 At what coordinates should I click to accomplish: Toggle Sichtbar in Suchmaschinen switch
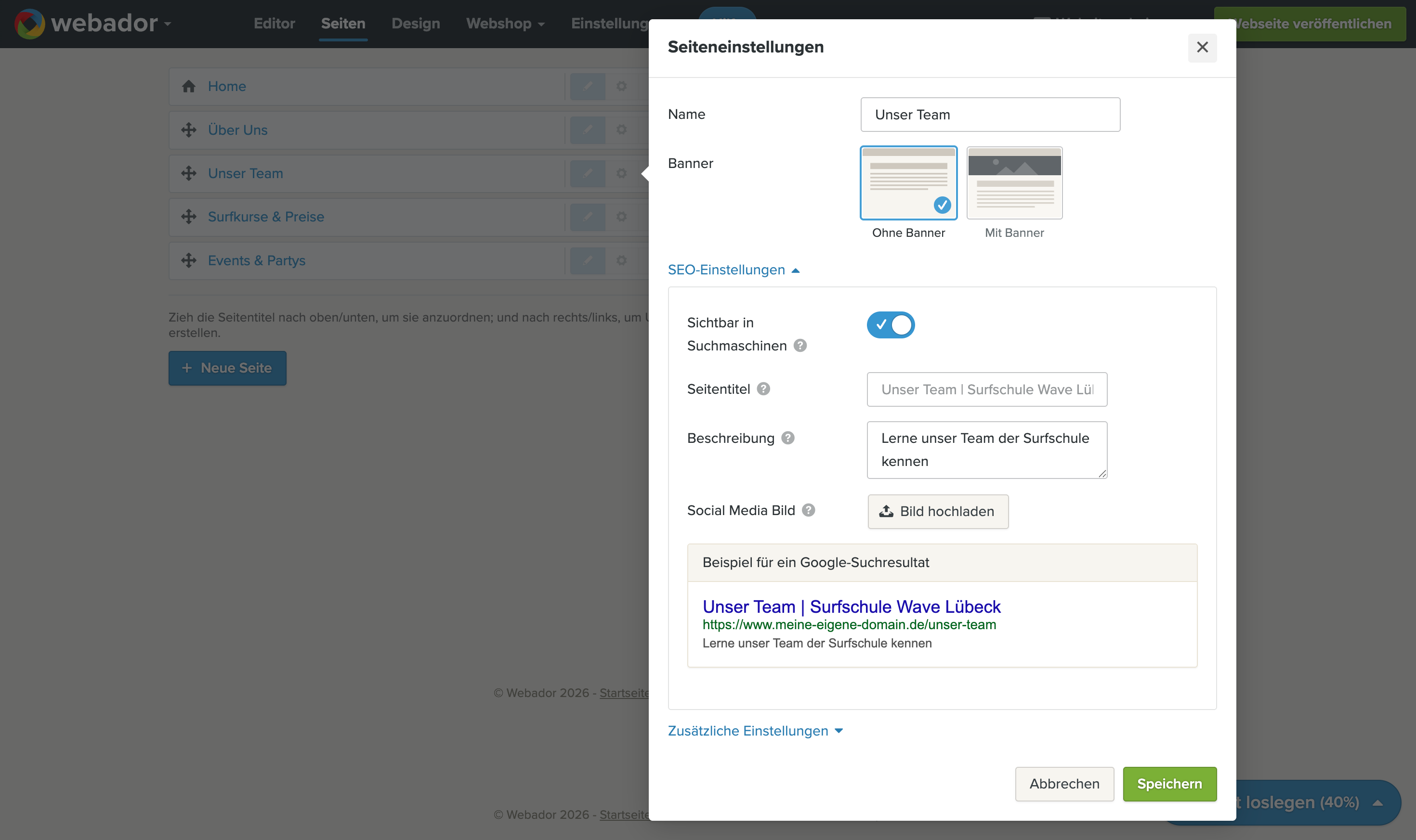(890, 325)
